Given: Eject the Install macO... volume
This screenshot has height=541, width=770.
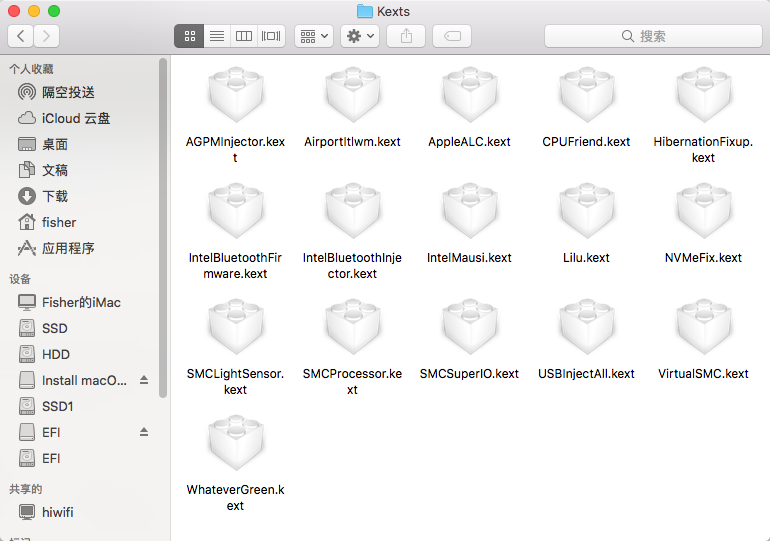Looking at the screenshot, I should [144, 380].
